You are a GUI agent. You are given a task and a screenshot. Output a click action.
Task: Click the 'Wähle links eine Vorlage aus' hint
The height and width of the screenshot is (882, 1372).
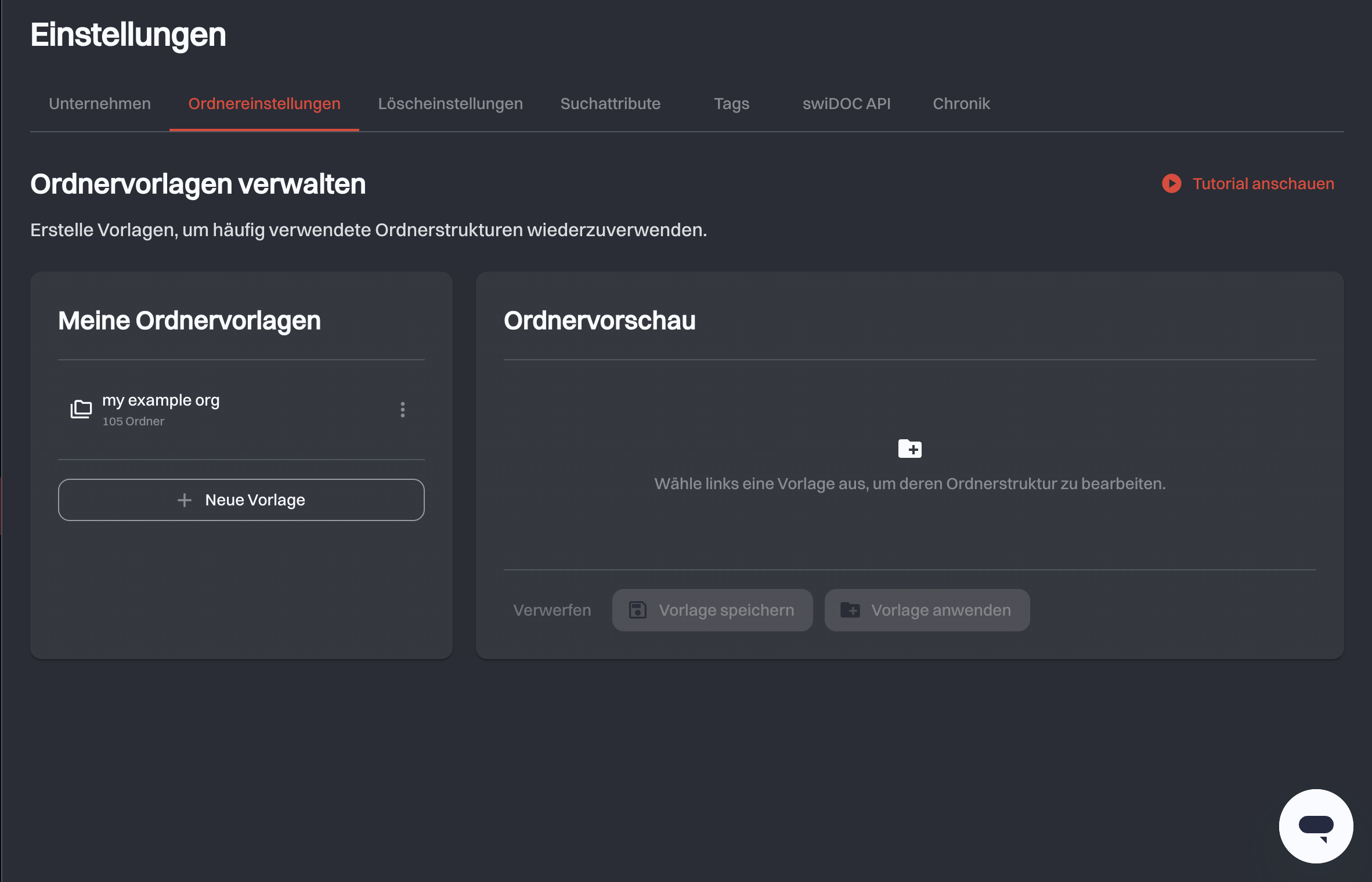[909, 483]
